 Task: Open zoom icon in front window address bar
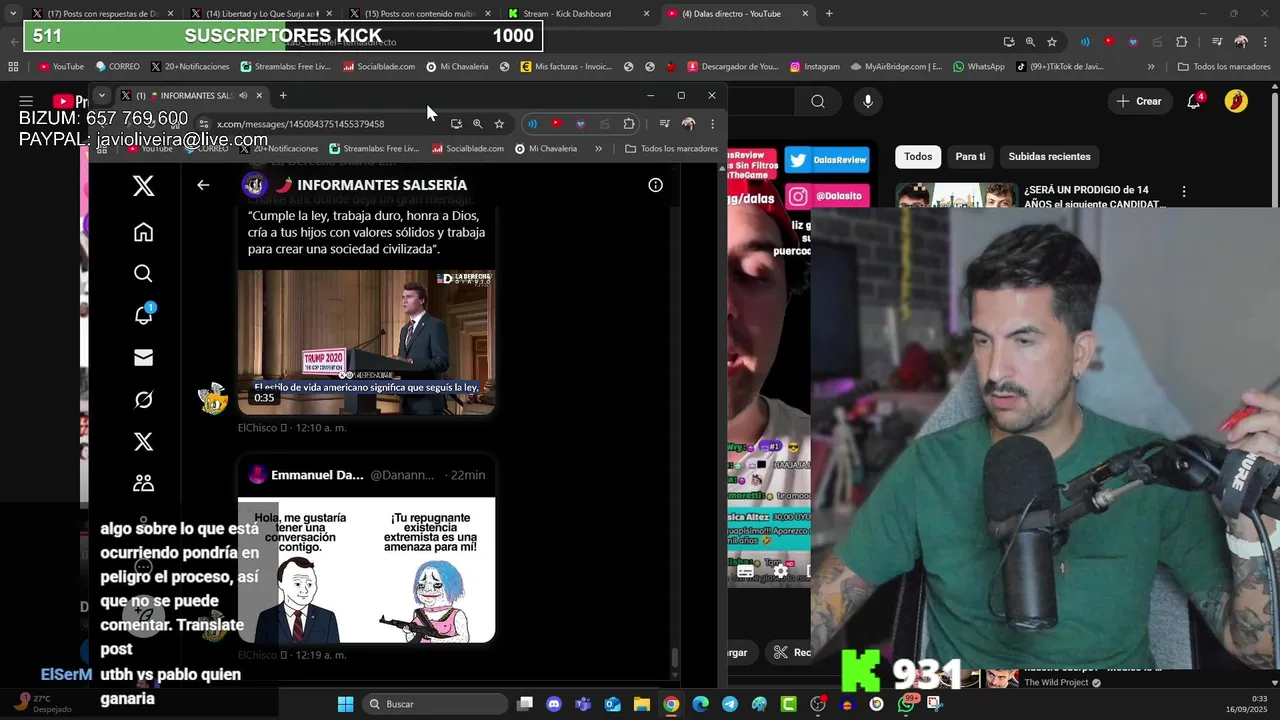point(477,124)
